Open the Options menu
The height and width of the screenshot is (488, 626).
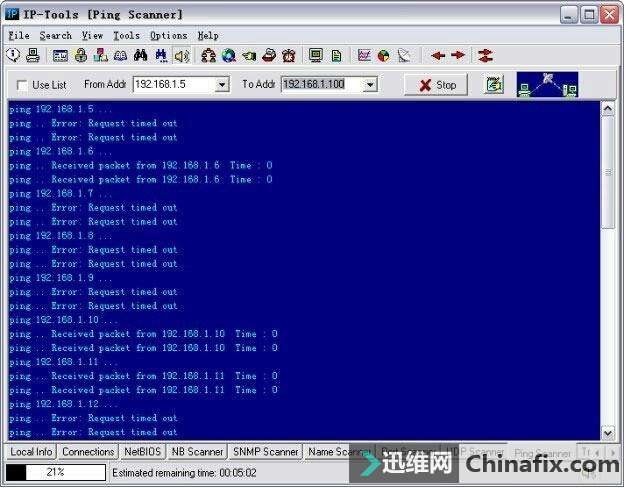click(x=168, y=35)
